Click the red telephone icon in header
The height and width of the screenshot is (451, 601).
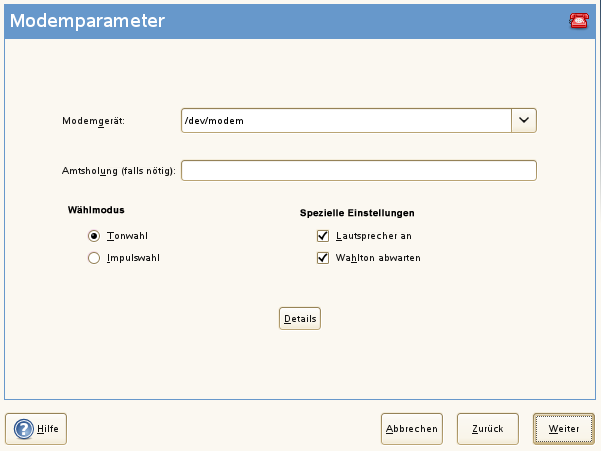[x=579, y=21]
